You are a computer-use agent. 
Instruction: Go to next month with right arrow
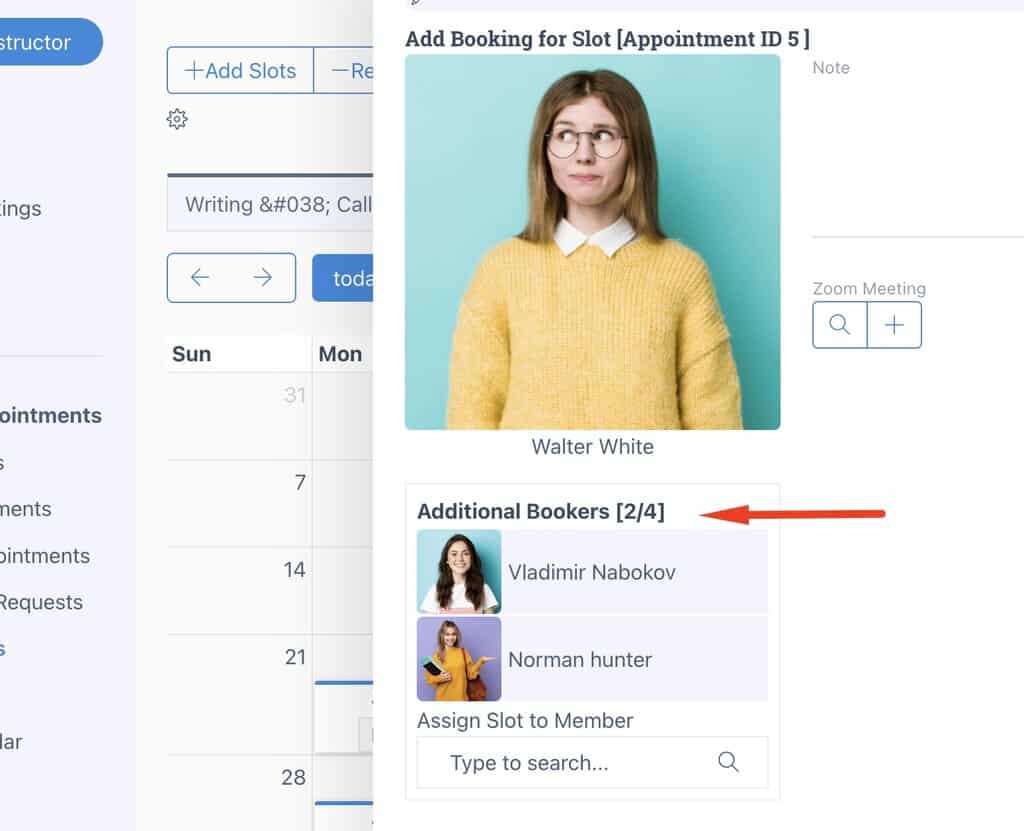pyautogui.click(x=263, y=278)
